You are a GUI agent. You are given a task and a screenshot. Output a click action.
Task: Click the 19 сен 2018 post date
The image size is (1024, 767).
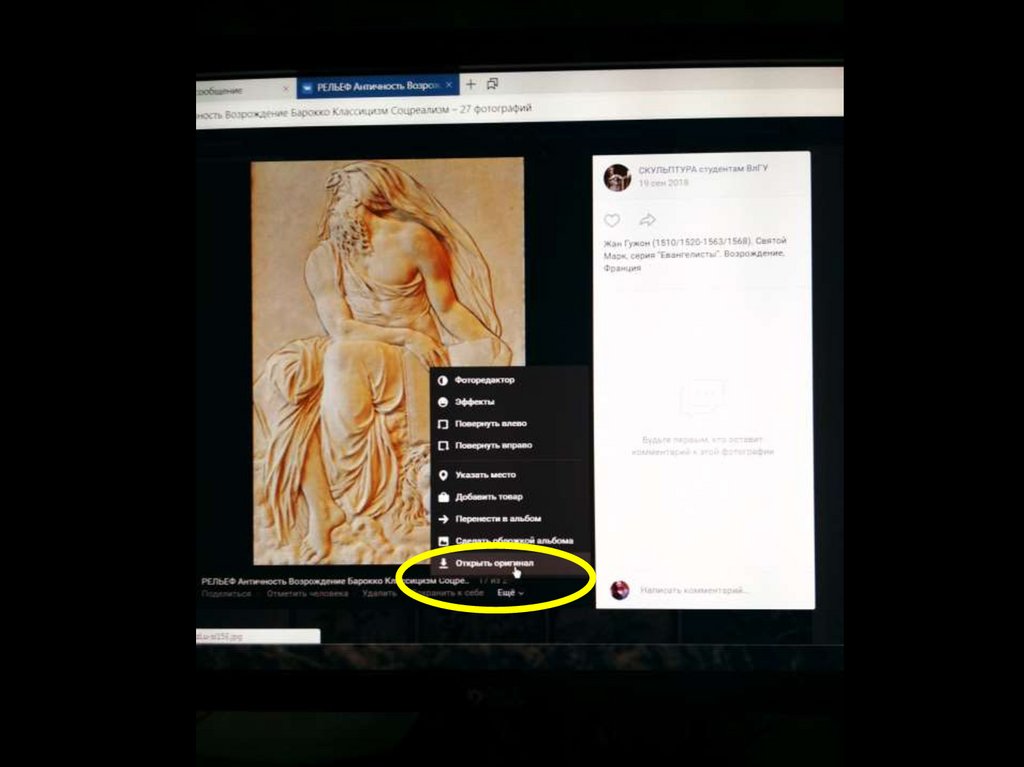(664, 183)
